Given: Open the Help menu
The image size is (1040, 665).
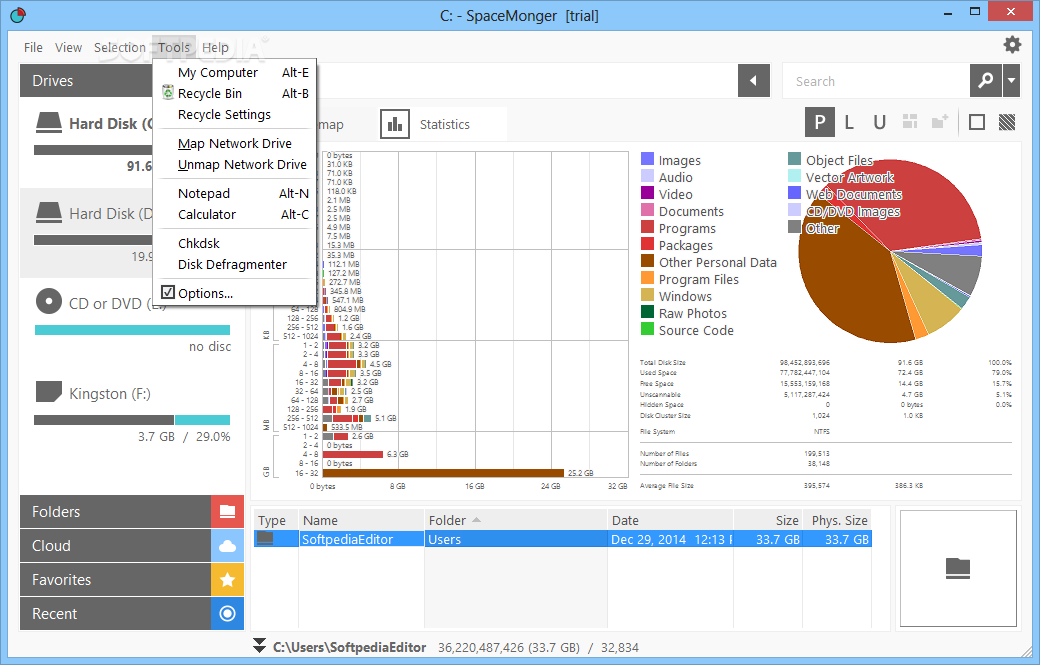Looking at the screenshot, I should tap(215, 48).
